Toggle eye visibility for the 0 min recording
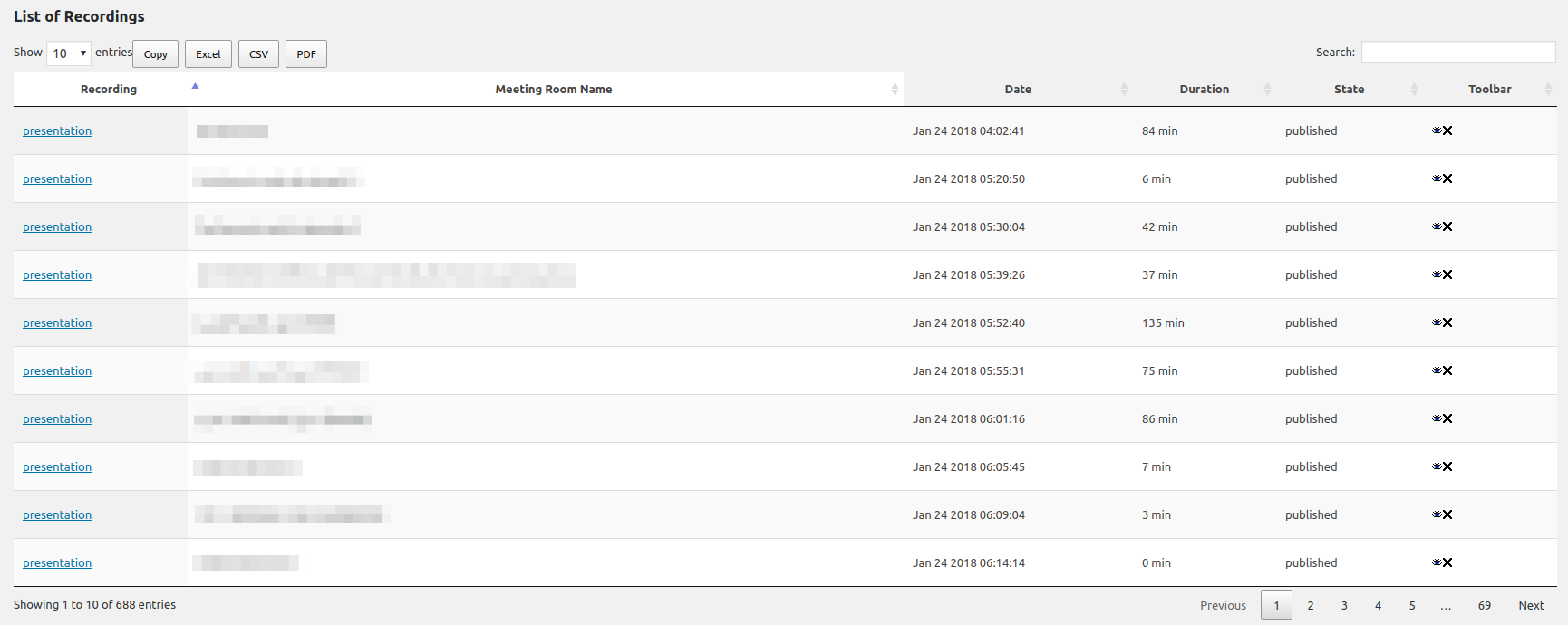 point(1437,562)
